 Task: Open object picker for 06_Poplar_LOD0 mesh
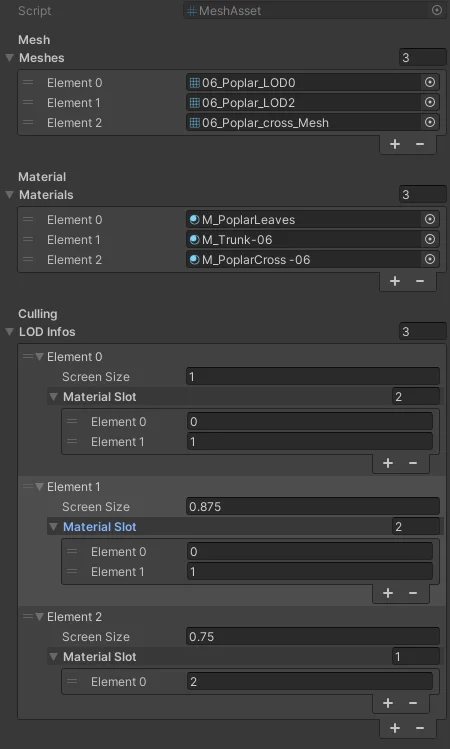pos(430,82)
